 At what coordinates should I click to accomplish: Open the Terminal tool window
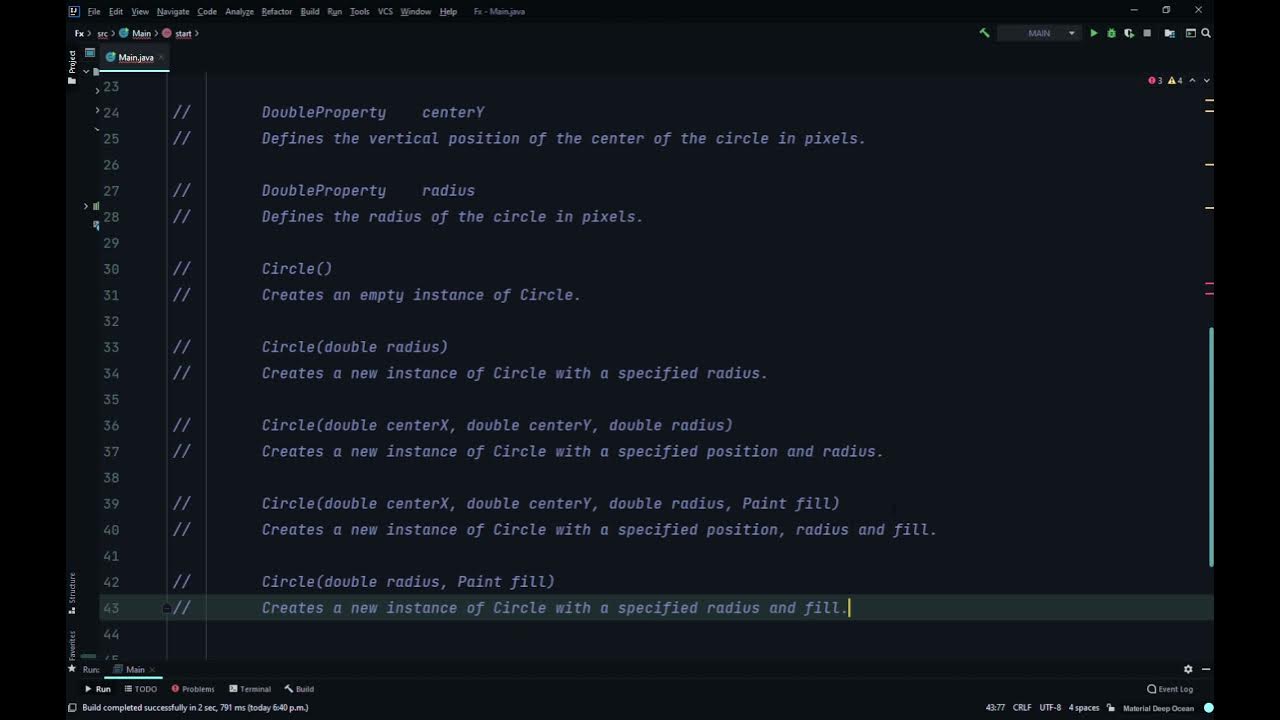click(250, 689)
